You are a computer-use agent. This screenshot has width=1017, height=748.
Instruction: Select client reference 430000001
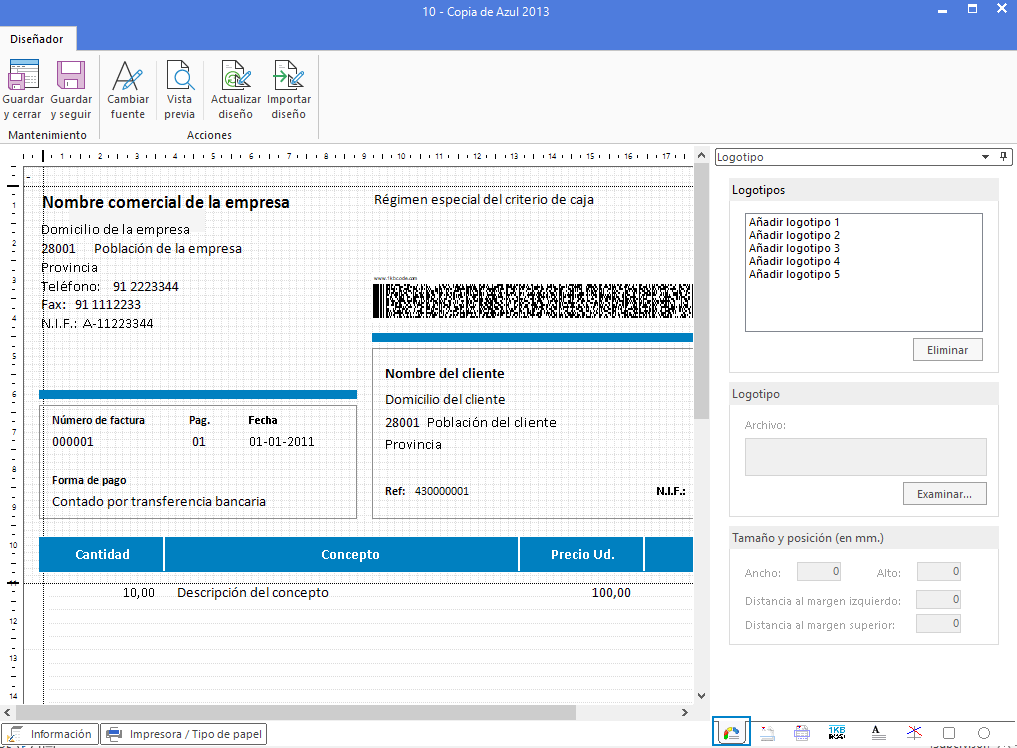tap(442, 491)
